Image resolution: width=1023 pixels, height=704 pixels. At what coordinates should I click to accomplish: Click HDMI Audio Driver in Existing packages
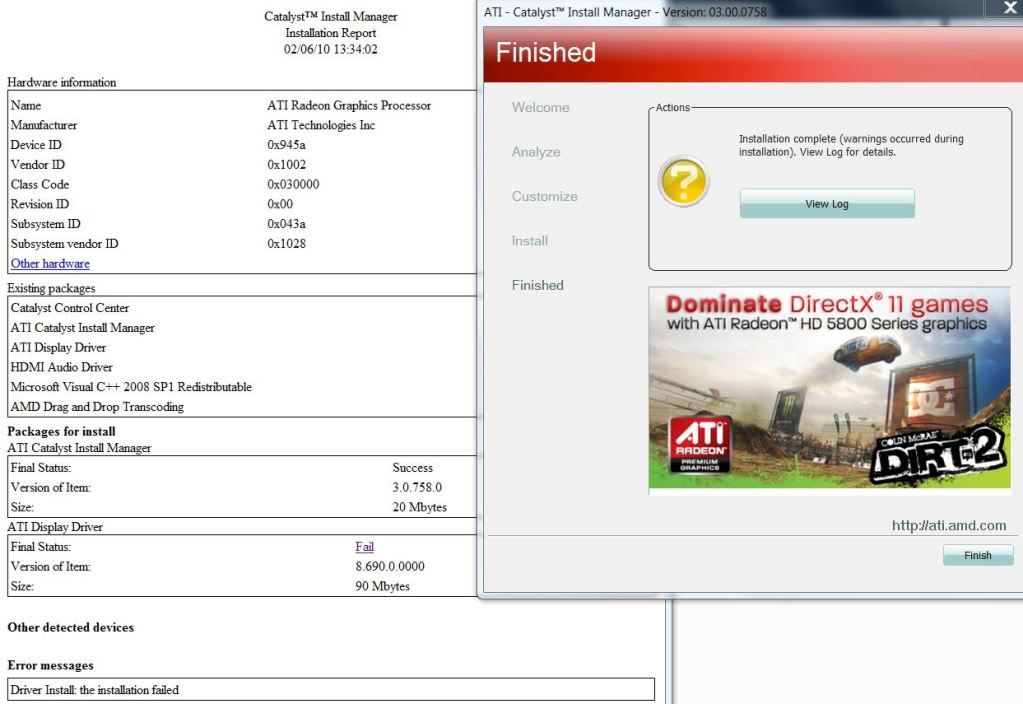tap(61, 367)
